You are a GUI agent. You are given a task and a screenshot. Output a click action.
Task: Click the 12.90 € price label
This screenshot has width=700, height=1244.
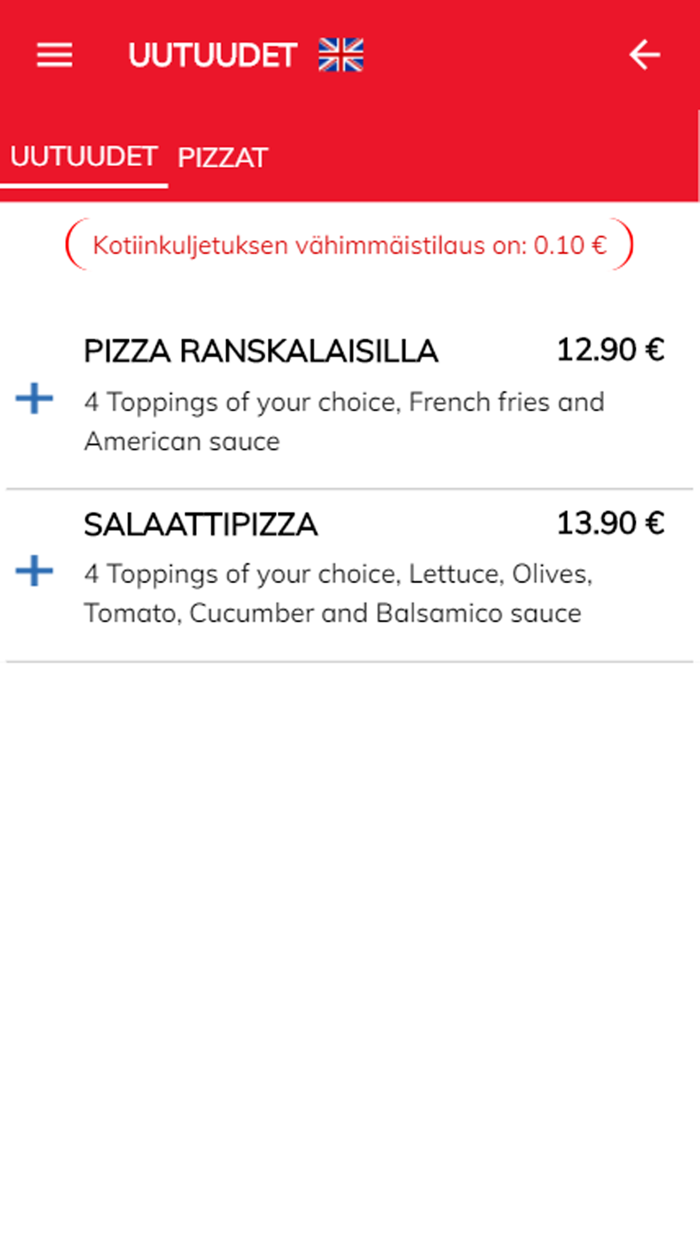[x=612, y=351]
